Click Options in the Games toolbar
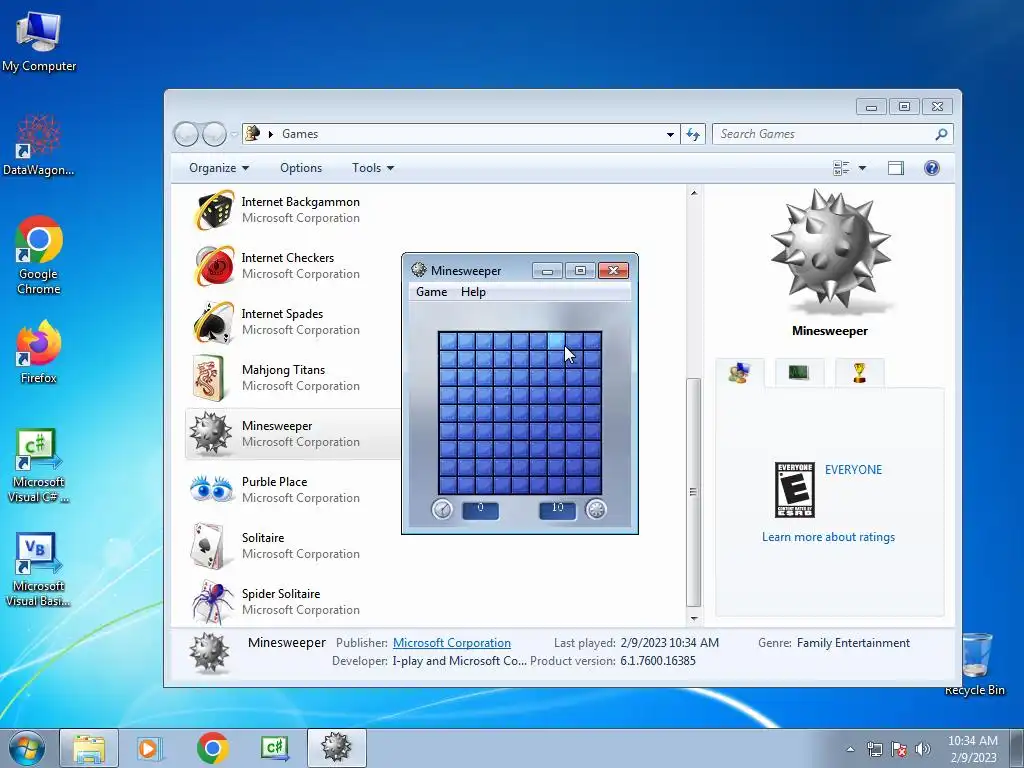 pyautogui.click(x=301, y=168)
